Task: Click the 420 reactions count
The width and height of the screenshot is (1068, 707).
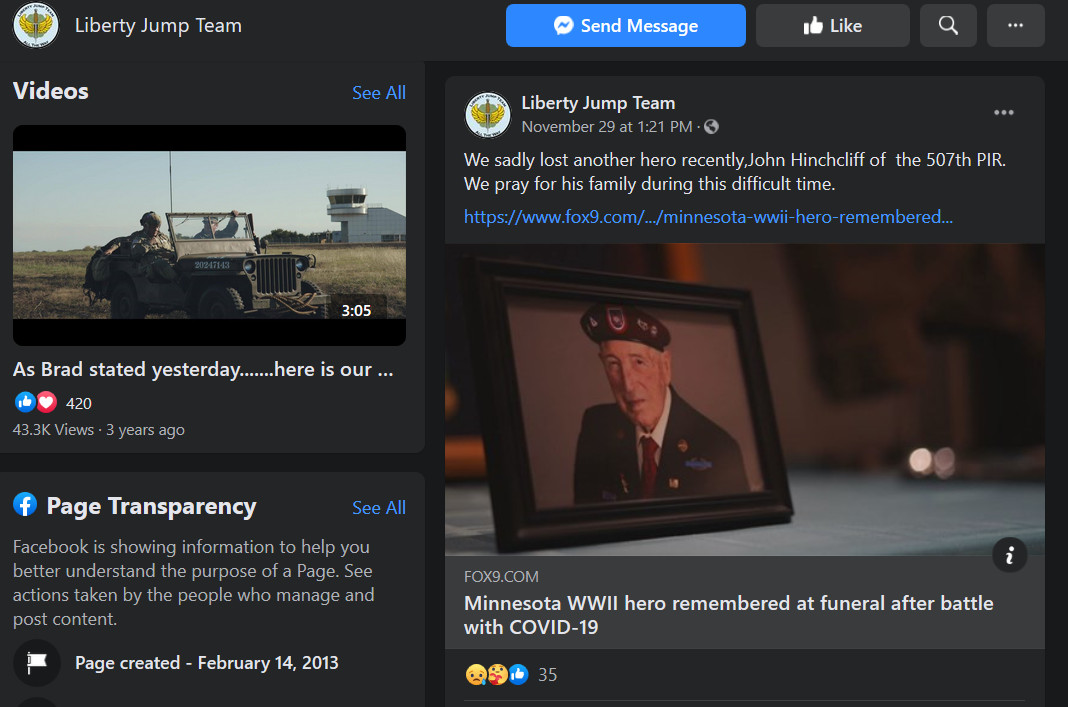Action: pyautogui.click(x=78, y=403)
